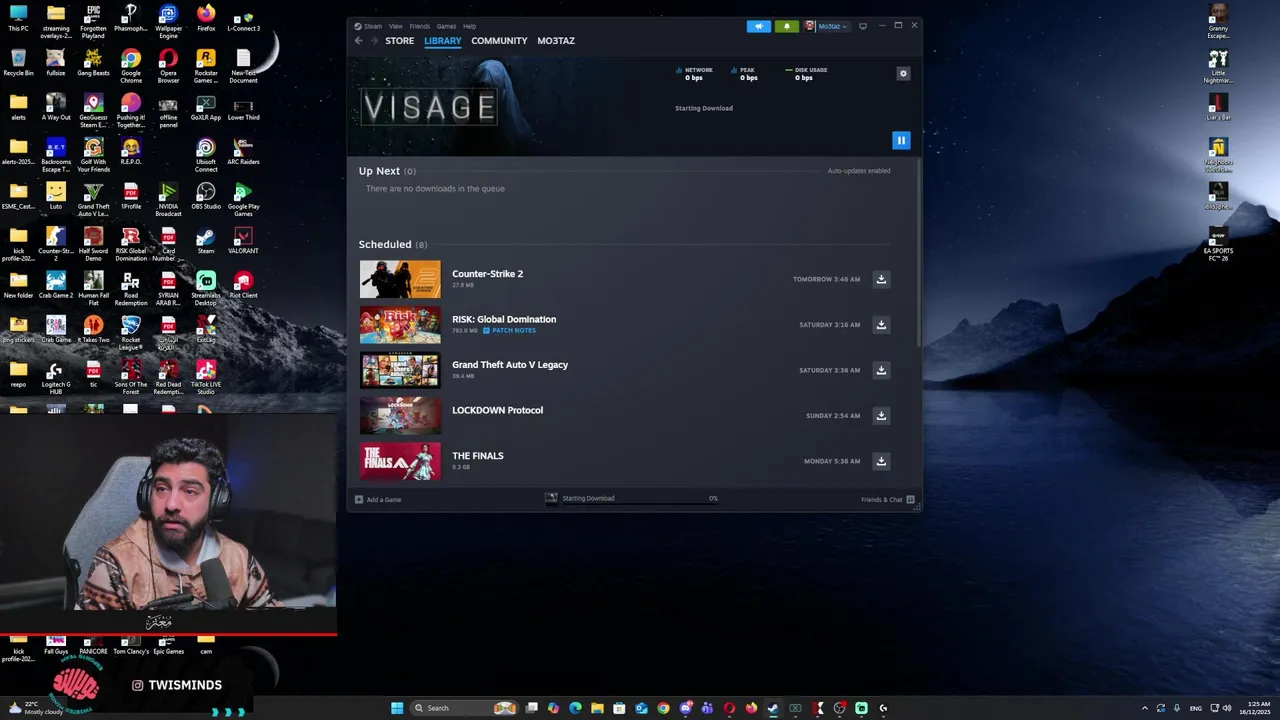
Task: Open the taskbar clock and date
Action: [x=1253, y=708]
